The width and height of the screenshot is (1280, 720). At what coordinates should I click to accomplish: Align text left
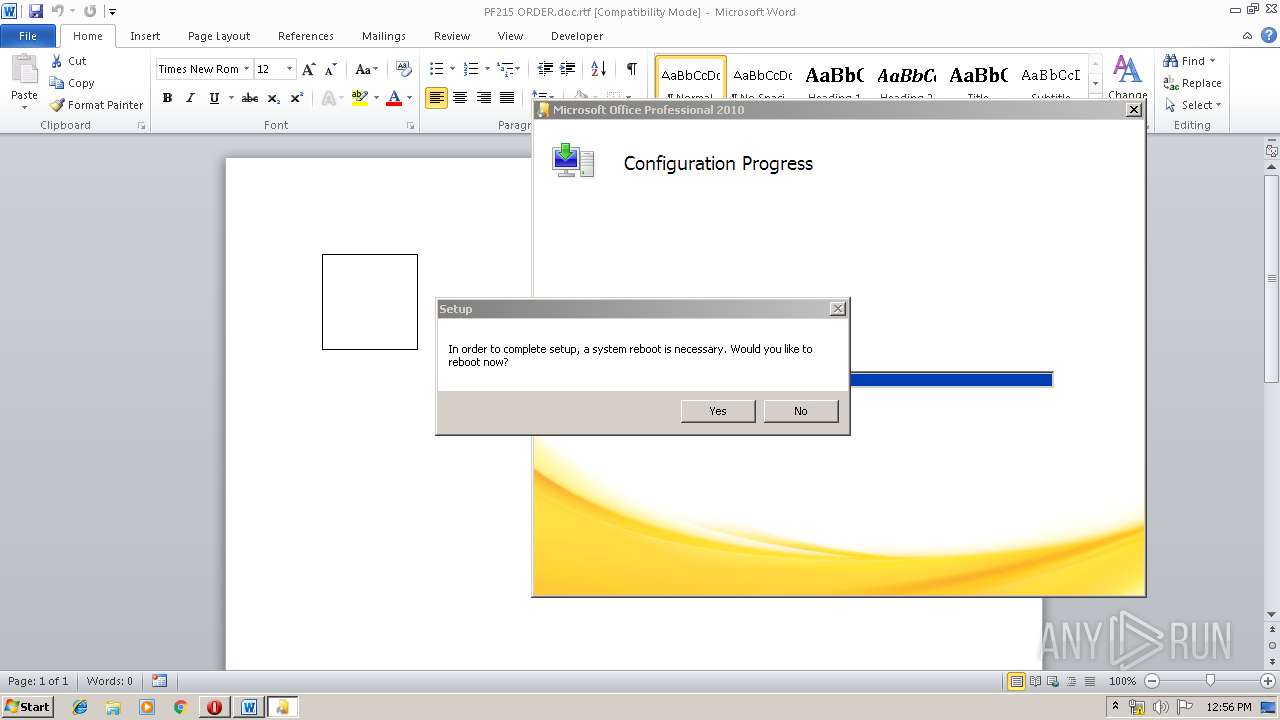[x=436, y=98]
